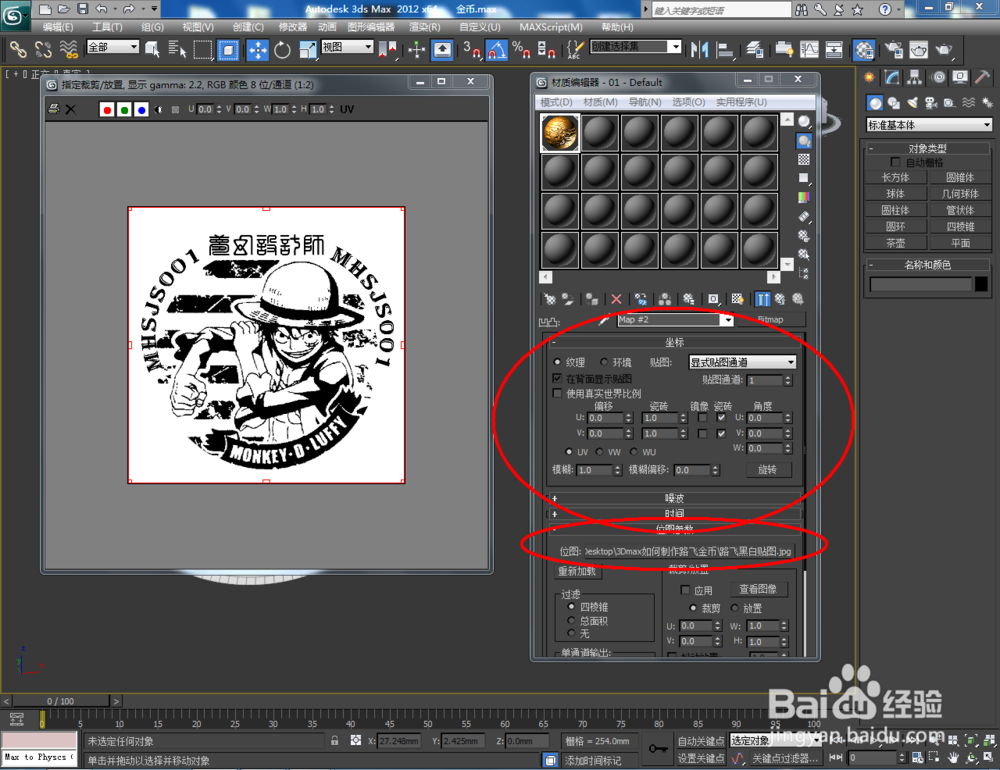
Task: Select the Scale tool
Action: 307,50
